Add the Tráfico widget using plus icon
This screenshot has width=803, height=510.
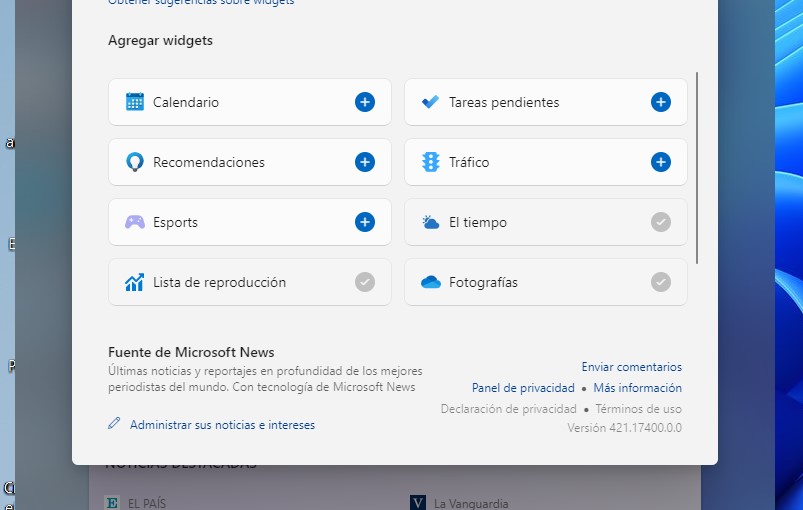pos(661,162)
